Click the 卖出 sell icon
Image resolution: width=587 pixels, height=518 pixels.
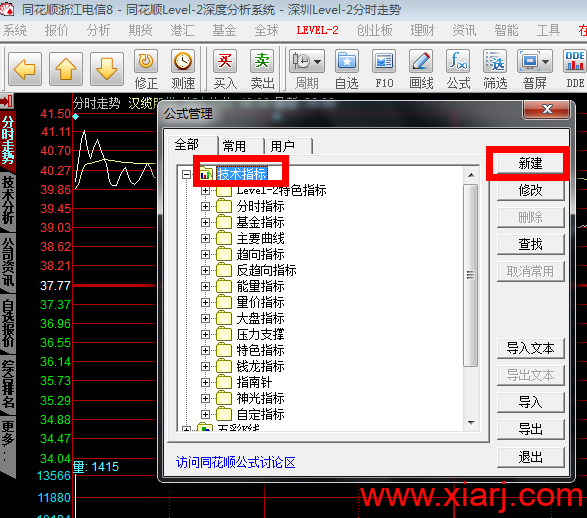click(x=262, y=61)
